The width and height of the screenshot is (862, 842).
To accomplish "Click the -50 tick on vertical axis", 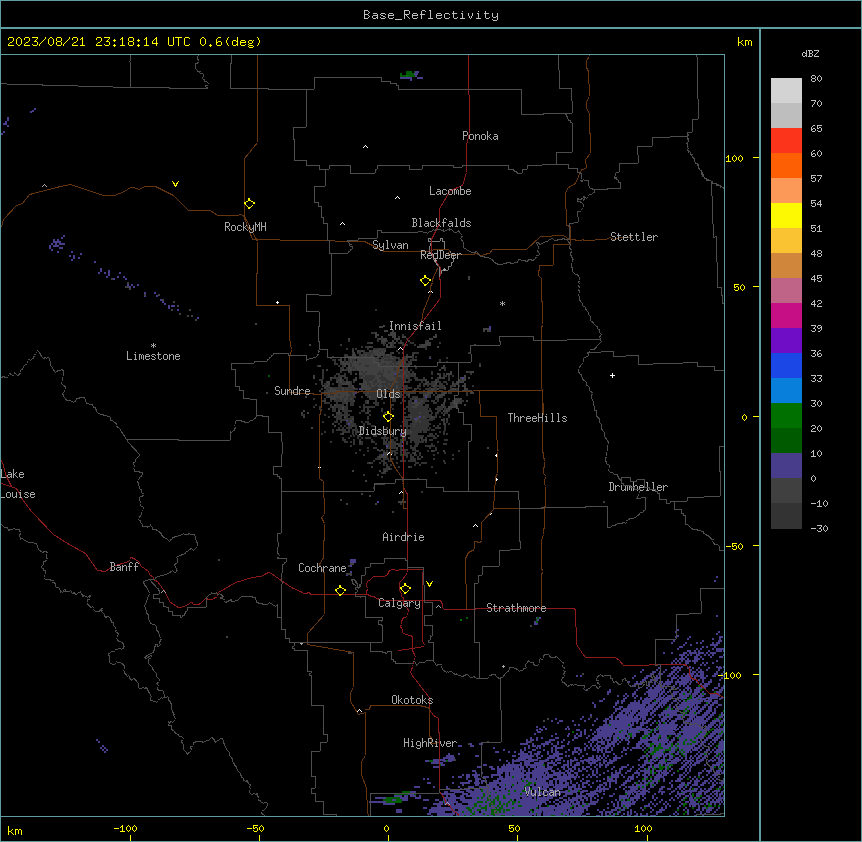I will pyautogui.click(x=734, y=546).
